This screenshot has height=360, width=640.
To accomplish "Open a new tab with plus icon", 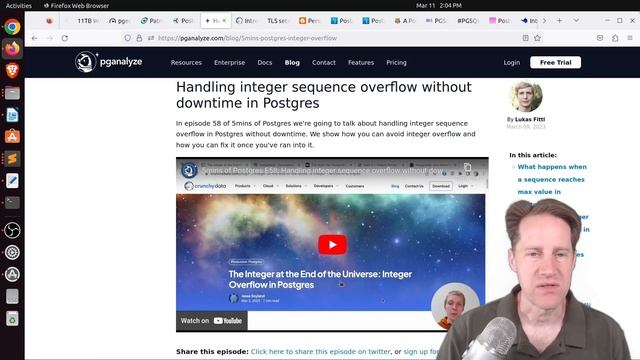I will click(x=560, y=20).
